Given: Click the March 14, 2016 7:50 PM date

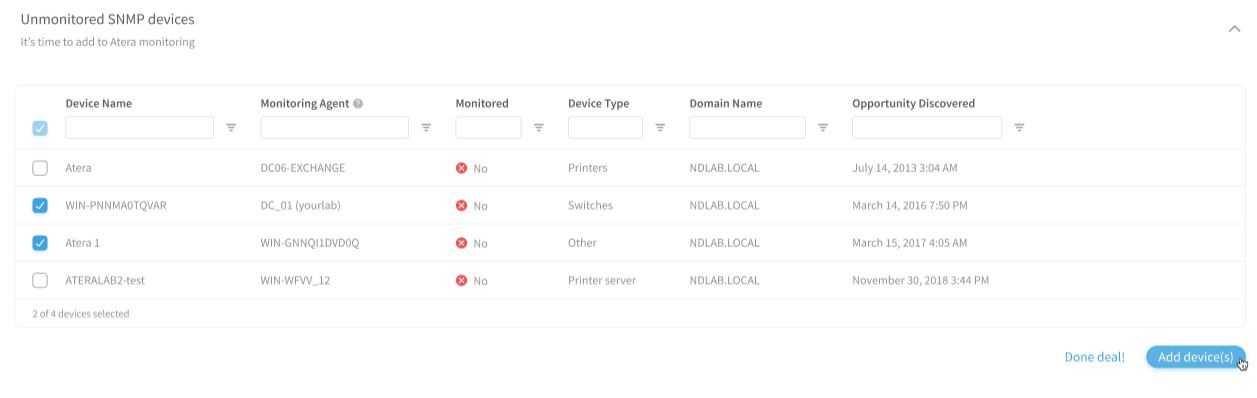Looking at the screenshot, I should coord(910,205).
